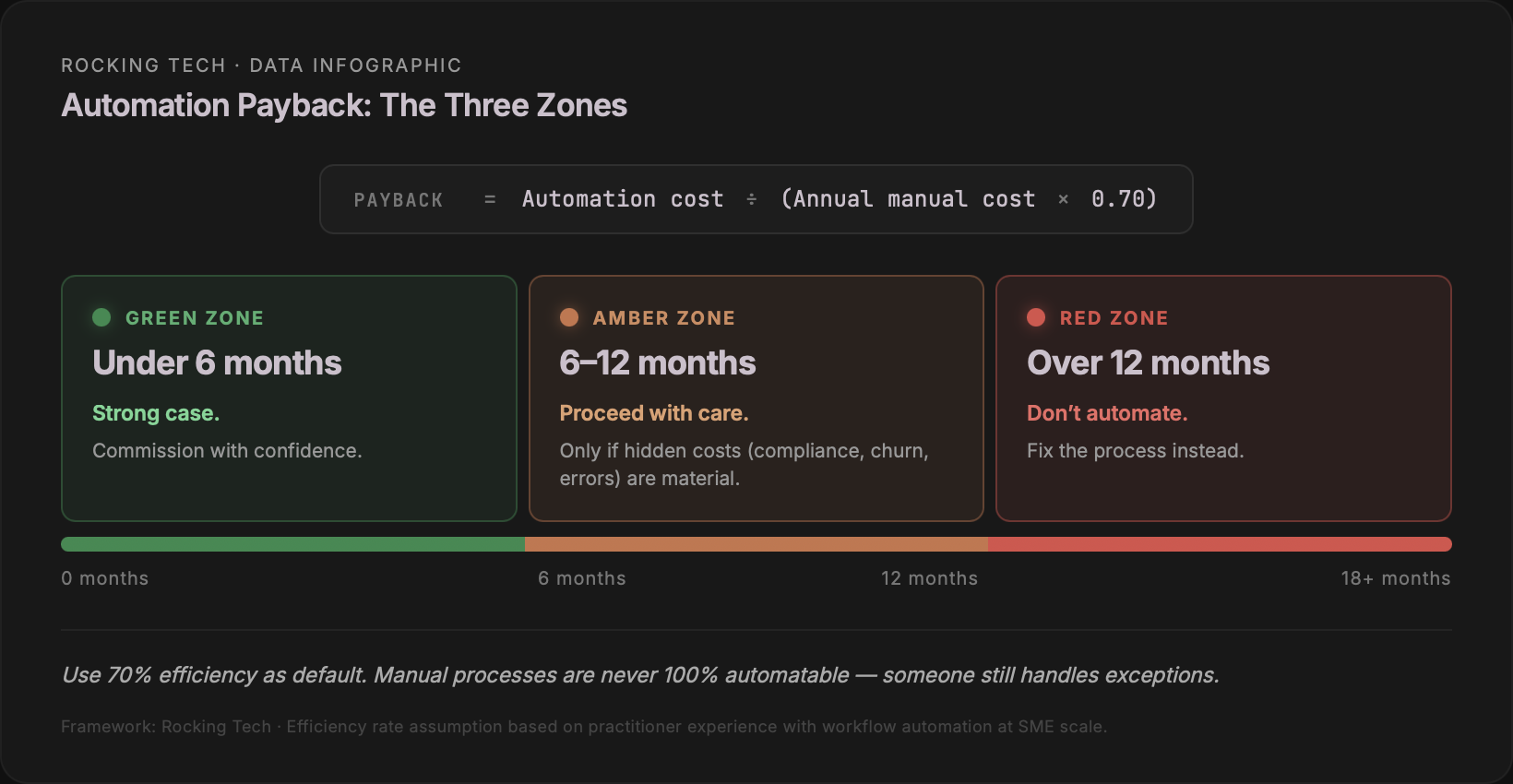This screenshot has width=1513, height=784.
Task: Click the '0 months' axis label
Action: 105,578
